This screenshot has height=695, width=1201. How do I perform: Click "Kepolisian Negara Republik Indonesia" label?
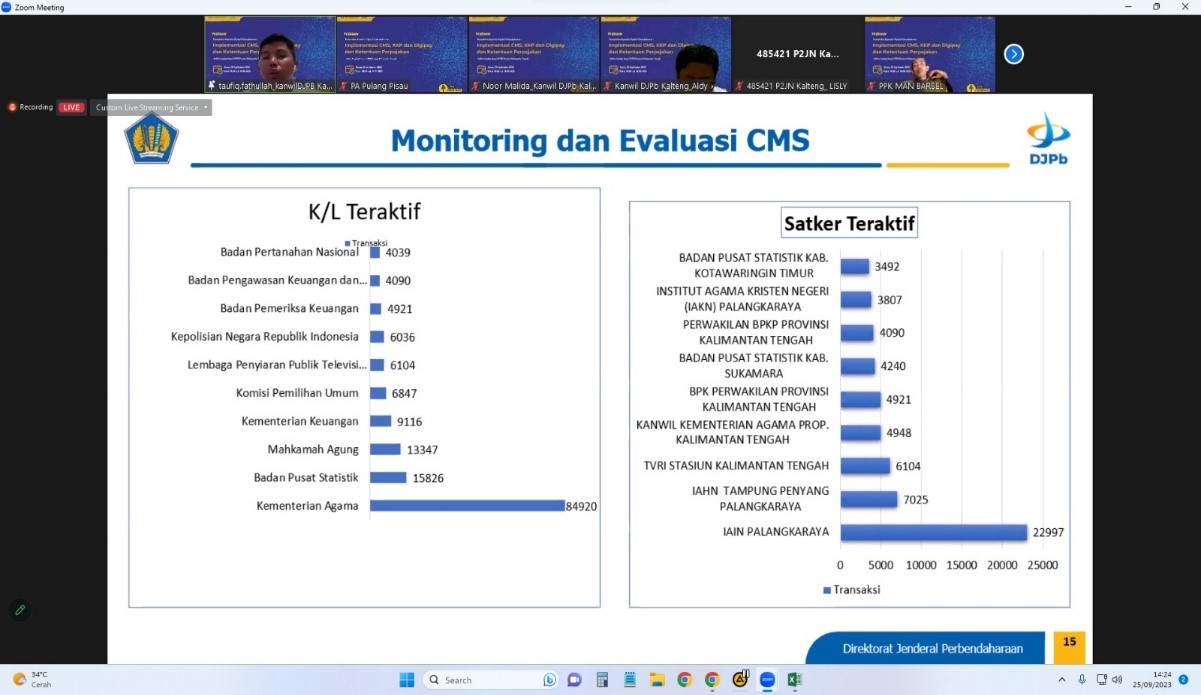pos(265,337)
